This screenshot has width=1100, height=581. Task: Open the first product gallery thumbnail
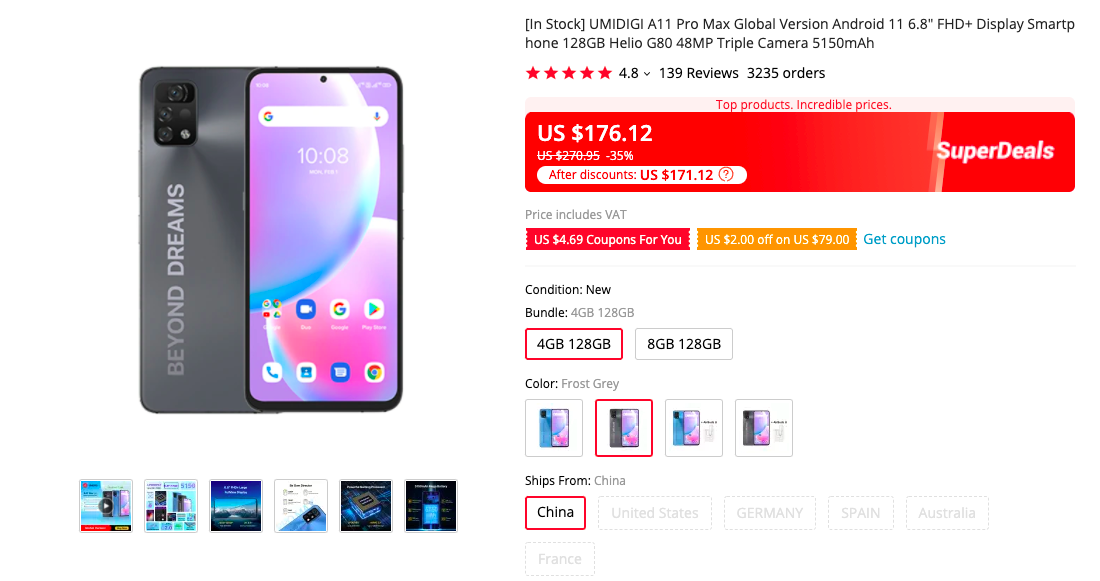click(105, 506)
